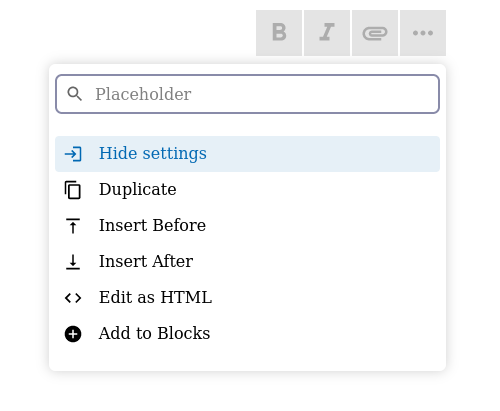Toggle Italic formatting button
The image size is (500, 411).
pos(327,33)
